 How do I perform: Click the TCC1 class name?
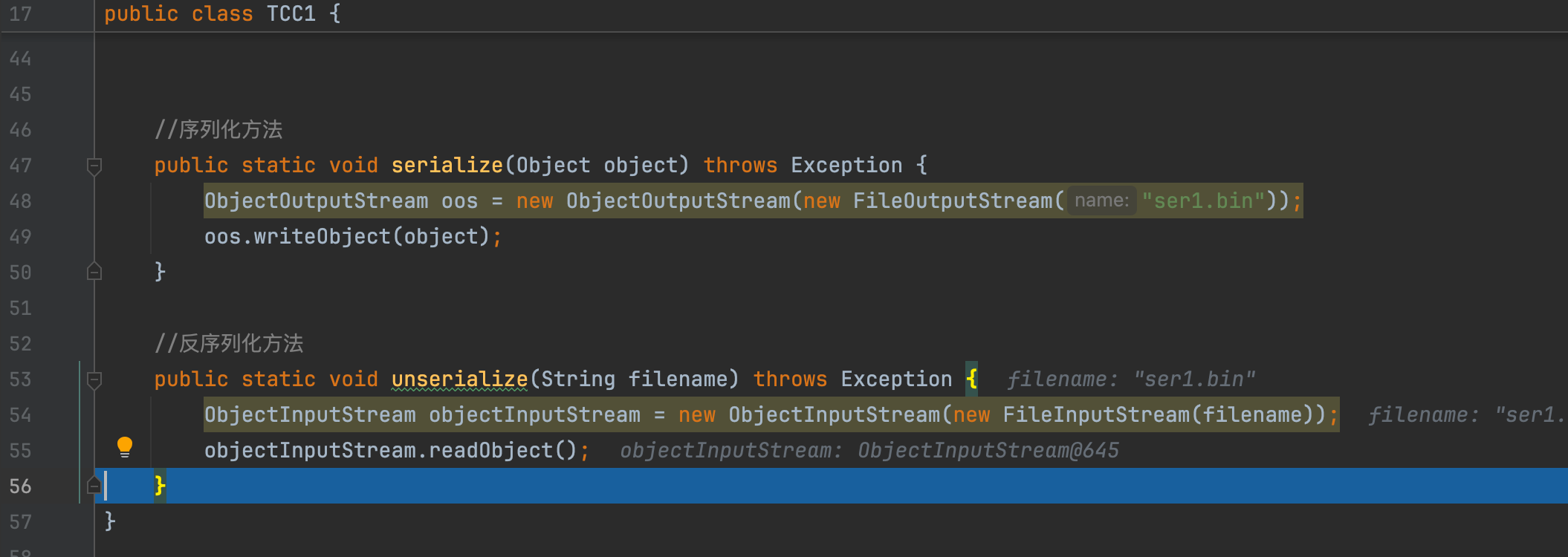pyautogui.click(x=291, y=14)
